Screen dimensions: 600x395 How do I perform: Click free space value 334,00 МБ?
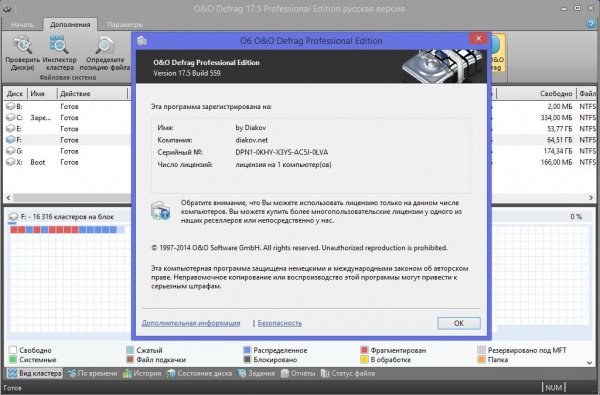point(556,118)
